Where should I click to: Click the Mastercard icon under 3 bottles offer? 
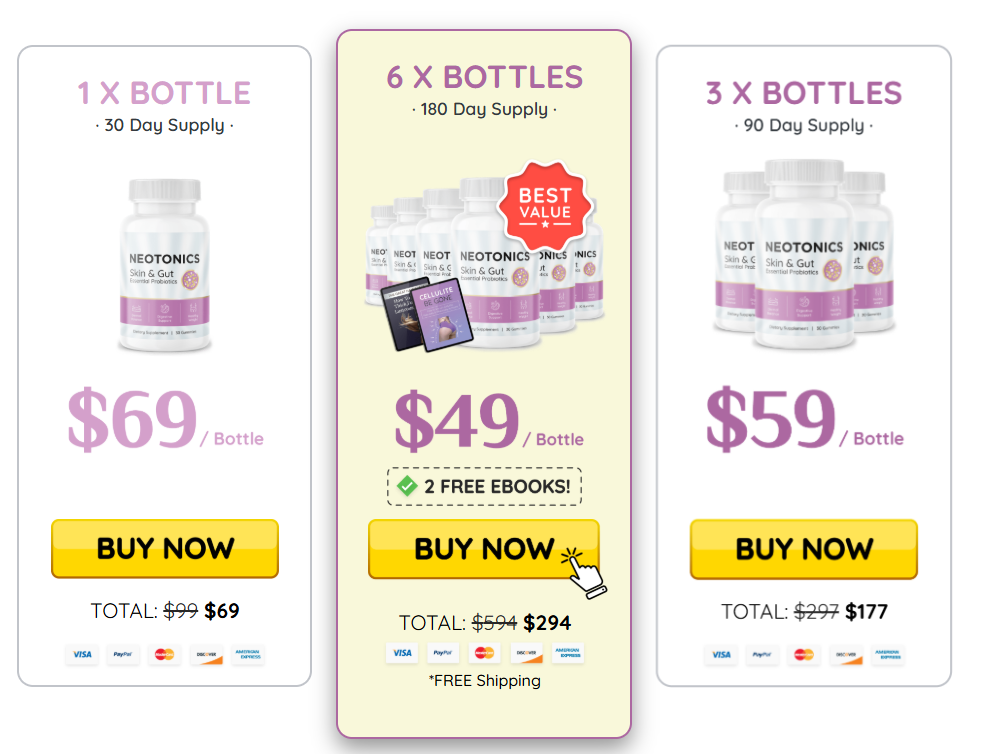click(804, 655)
